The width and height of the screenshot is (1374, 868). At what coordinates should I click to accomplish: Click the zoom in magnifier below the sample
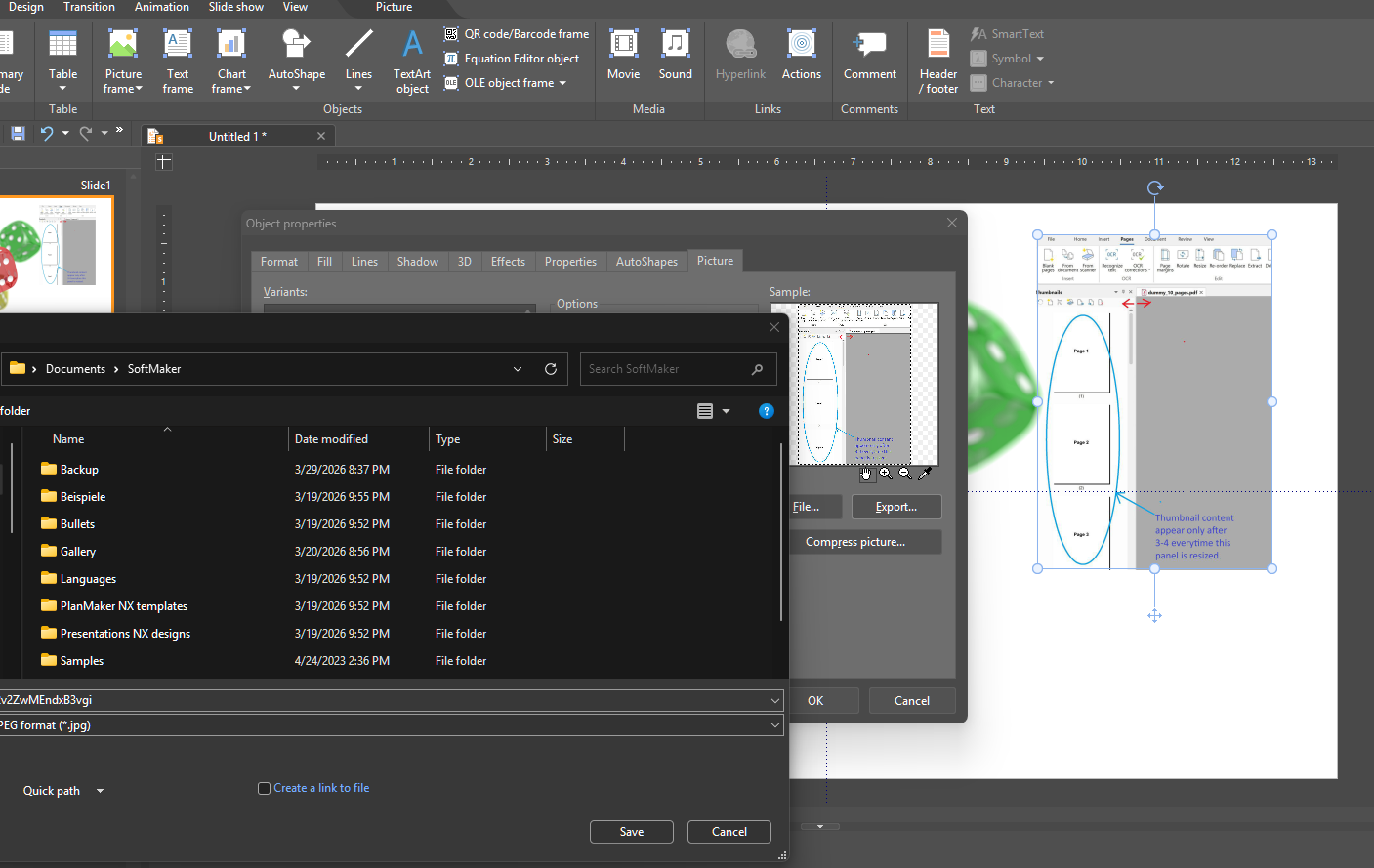(x=886, y=474)
